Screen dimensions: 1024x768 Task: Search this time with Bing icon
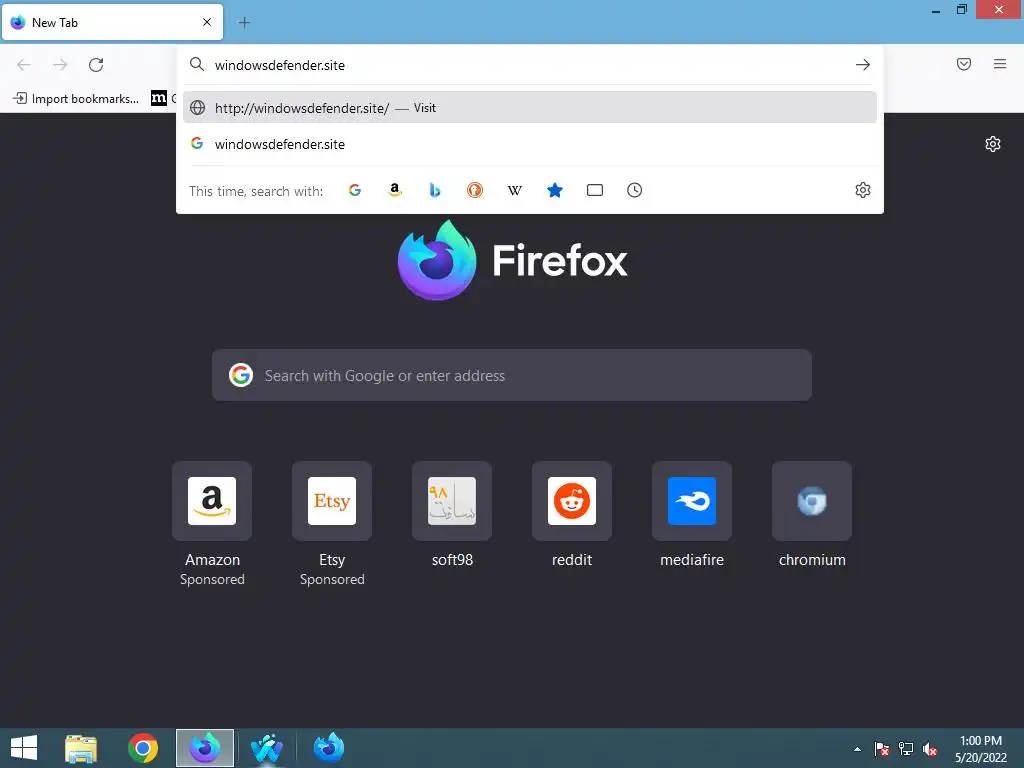pyautogui.click(x=435, y=190)
